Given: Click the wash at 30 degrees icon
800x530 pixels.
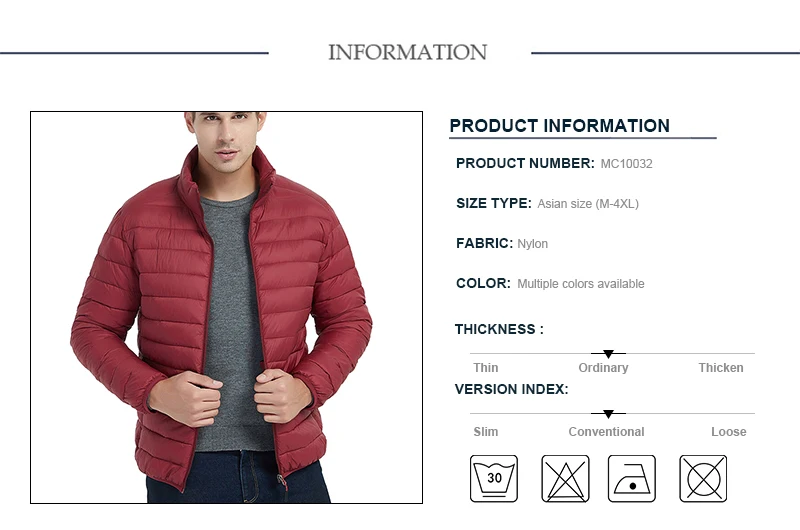Looking at the screenshot, I should (493, 478).
